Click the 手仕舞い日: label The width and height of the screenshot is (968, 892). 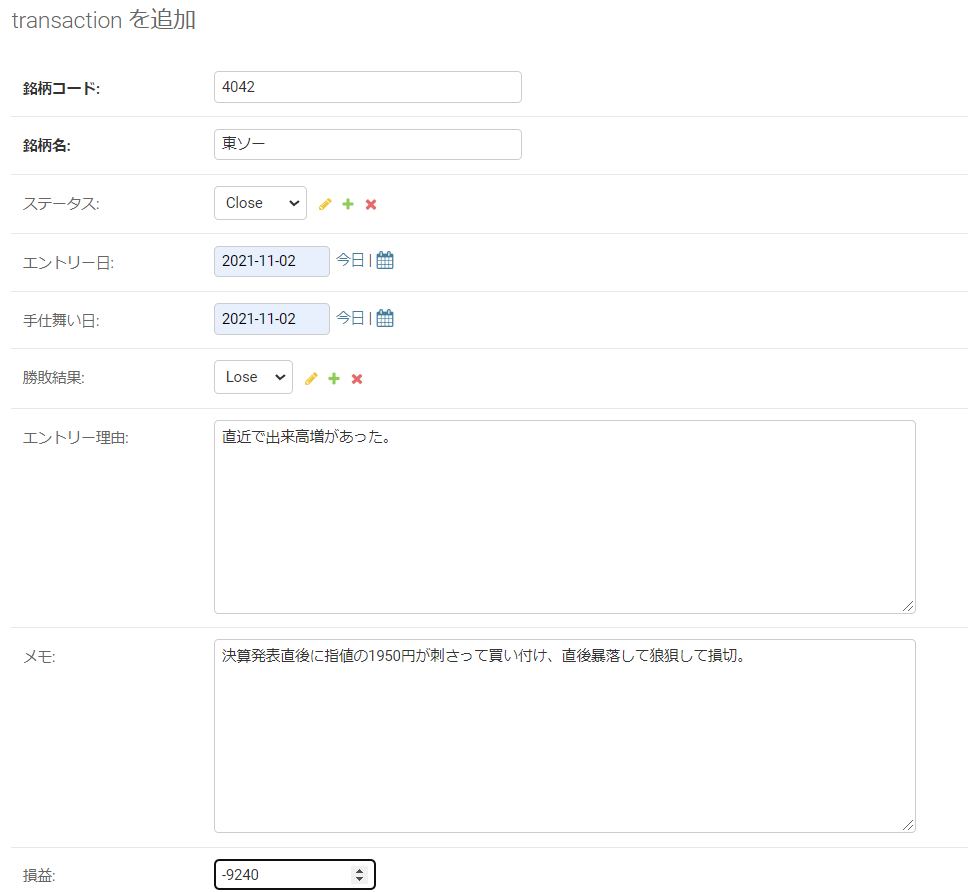tap(61, 321)
